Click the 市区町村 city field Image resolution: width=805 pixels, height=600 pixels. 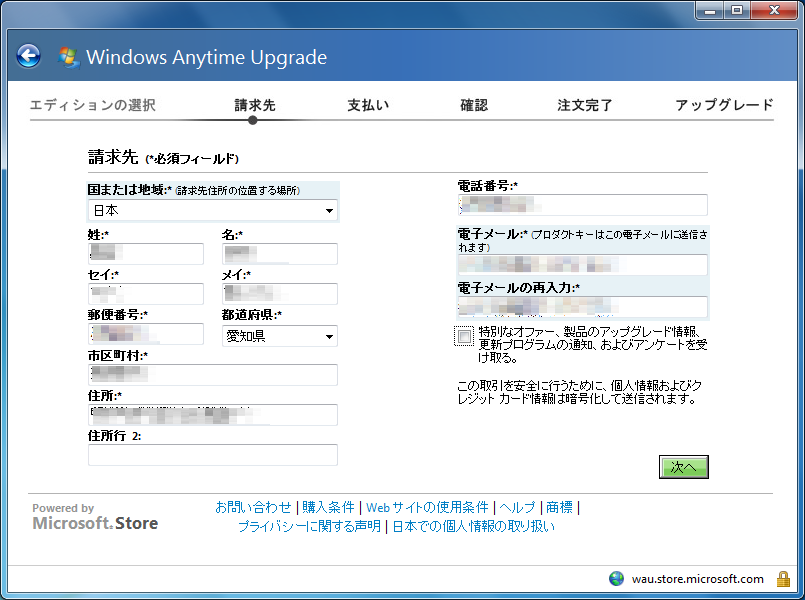(x=212, y=375)
